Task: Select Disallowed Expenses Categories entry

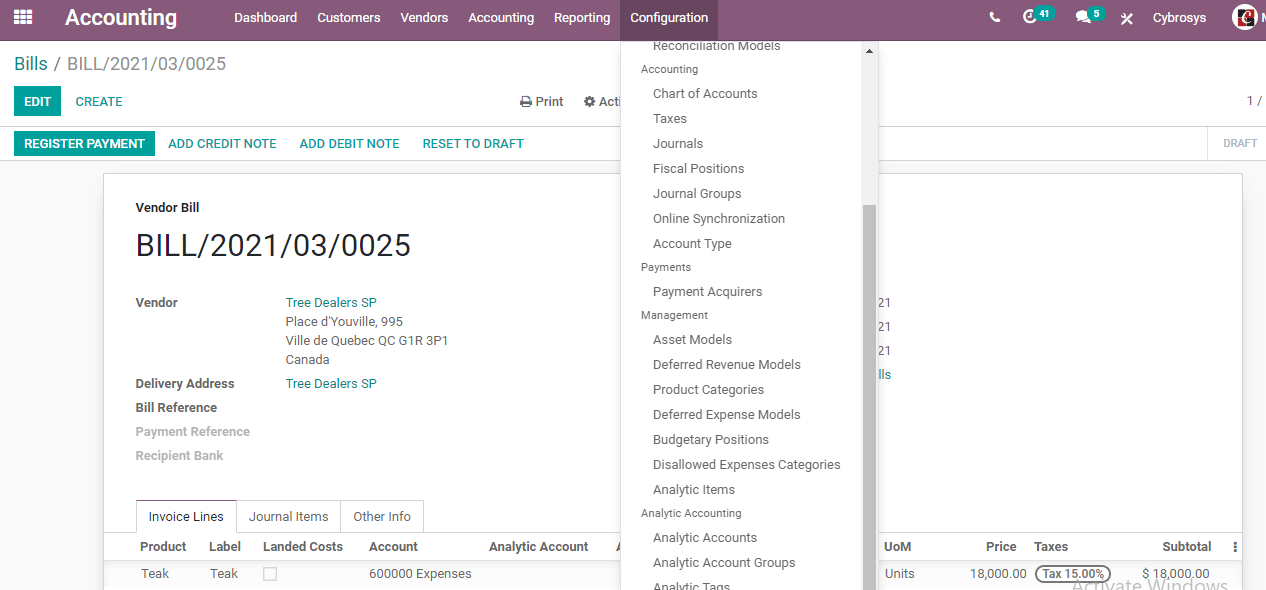Action: pyautogui.click(x=747, y=465)
